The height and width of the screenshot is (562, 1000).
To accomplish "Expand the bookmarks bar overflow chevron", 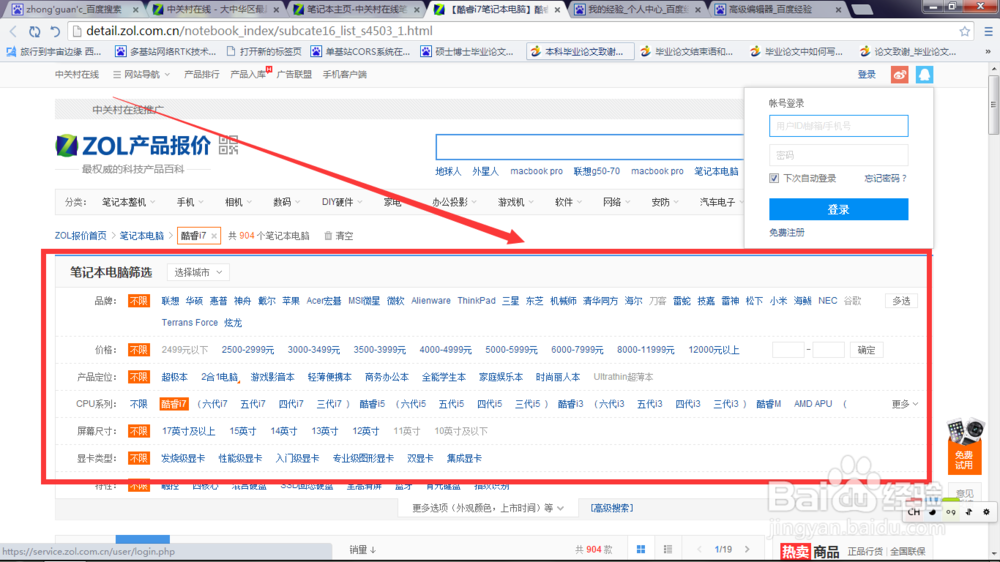I will pos(988,52).
